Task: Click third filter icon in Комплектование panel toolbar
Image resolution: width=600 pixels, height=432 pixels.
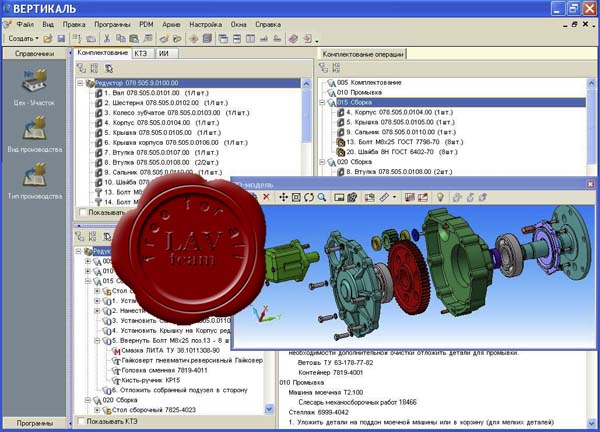Action: click(x=109, y=68)
